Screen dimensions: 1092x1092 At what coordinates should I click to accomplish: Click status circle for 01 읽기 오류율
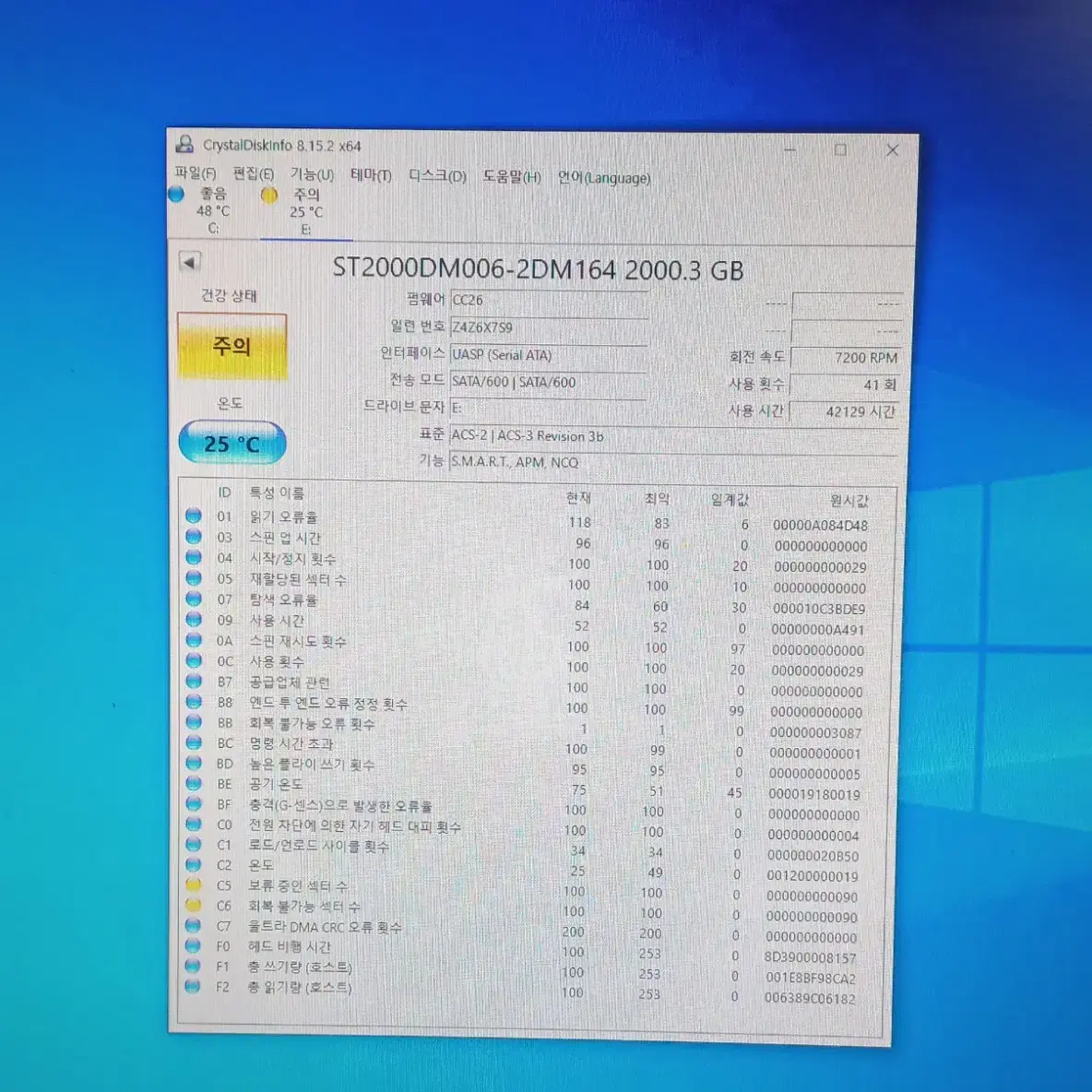click(194, 516)
